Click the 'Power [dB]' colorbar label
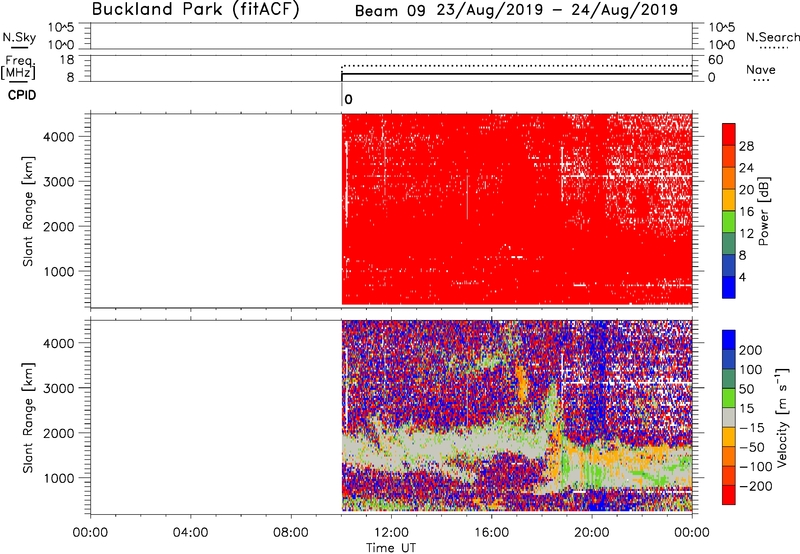800x554 pixels. click(x=764, y=211)
